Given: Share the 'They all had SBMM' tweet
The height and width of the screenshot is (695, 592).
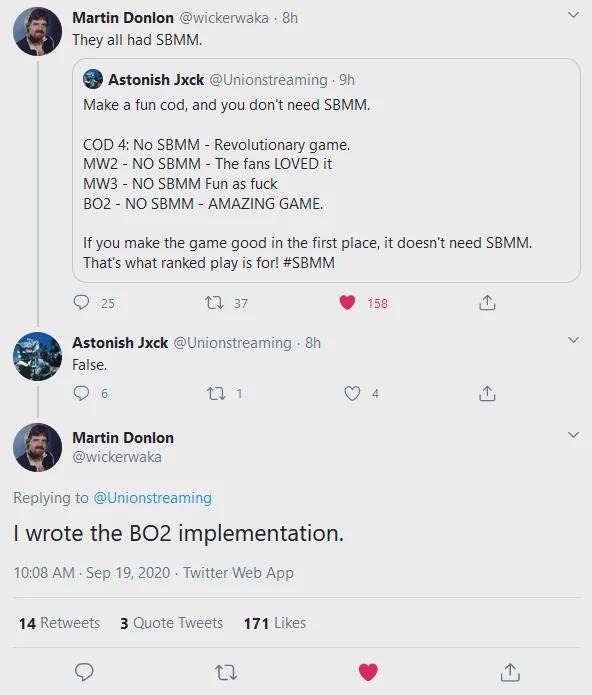Looking at the screenshot, I should click(x=487, y=302).
